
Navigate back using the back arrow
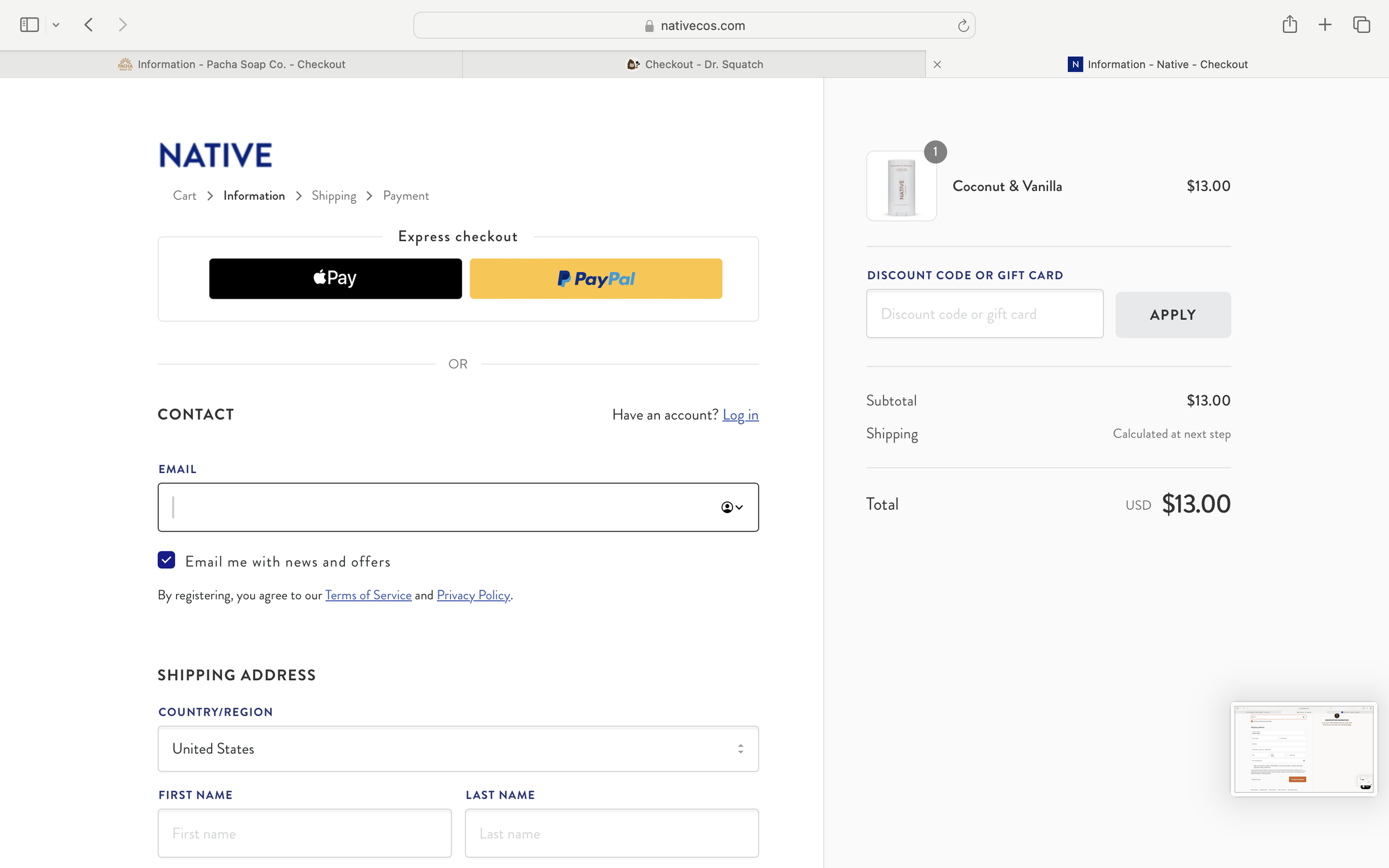pyautogui.click(x=88, y=24)
